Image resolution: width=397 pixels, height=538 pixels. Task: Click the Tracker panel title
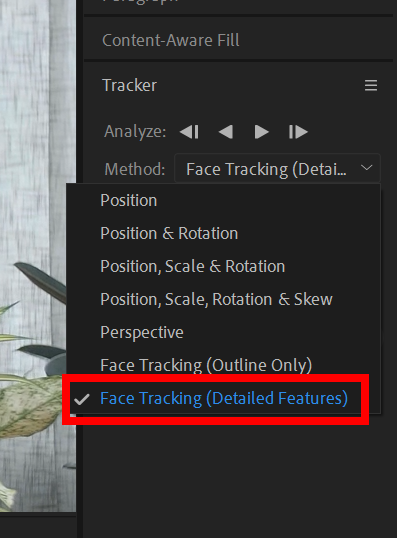129,85
